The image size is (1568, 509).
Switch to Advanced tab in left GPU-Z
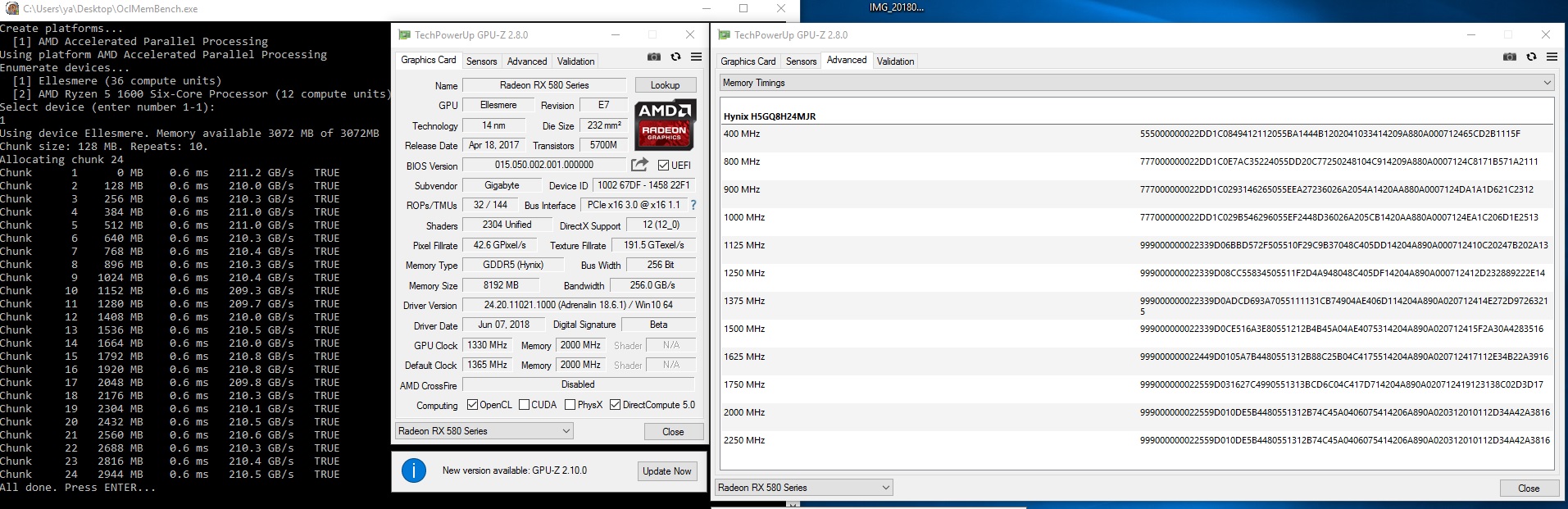[x=527, y=61]
